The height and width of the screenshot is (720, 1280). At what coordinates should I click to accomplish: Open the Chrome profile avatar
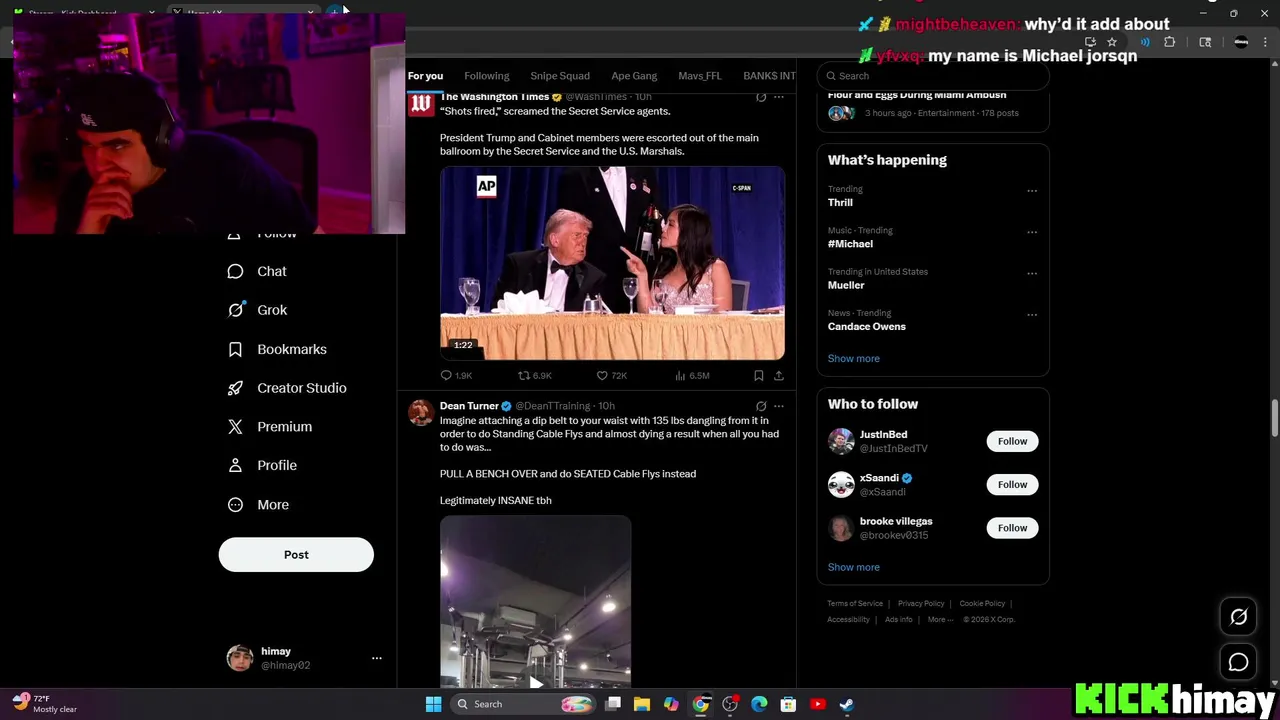pos(1241,42)
